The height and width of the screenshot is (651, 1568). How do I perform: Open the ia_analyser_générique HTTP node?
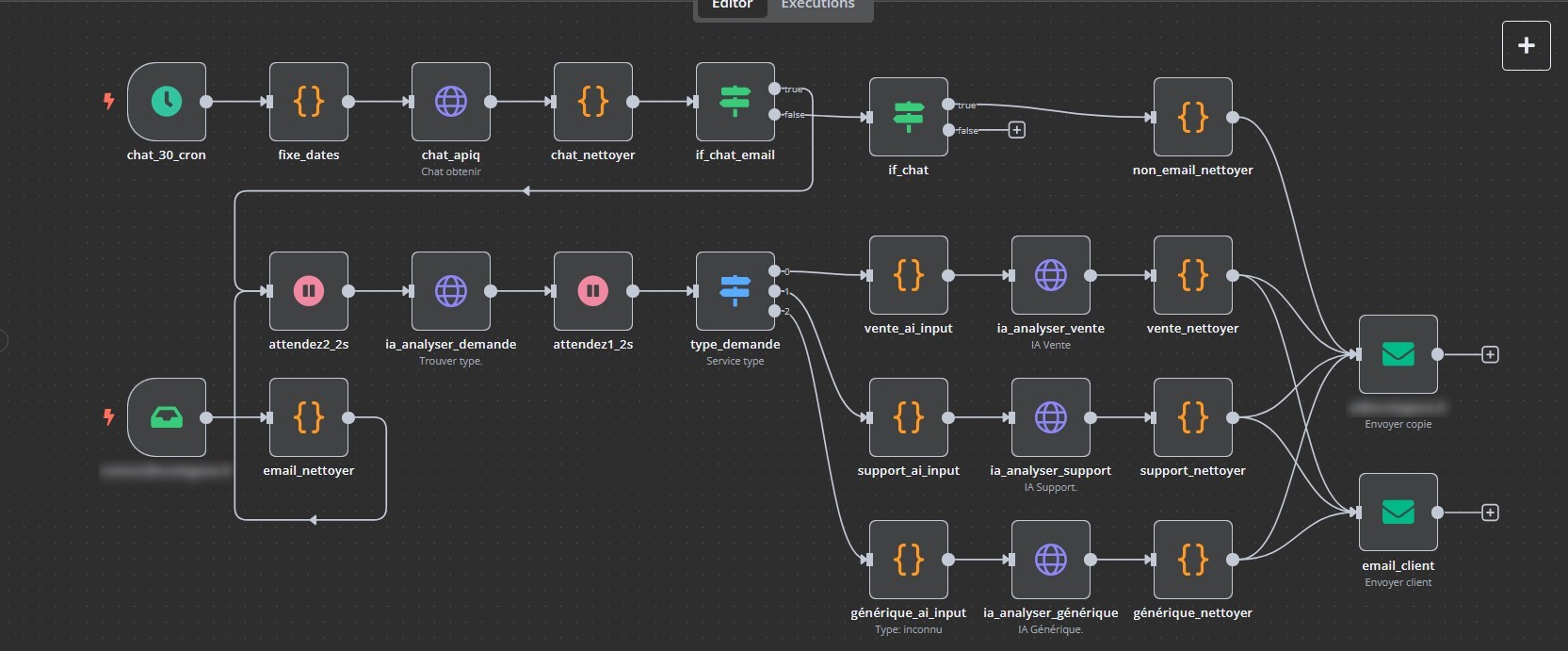click(x=1051, y=560)
